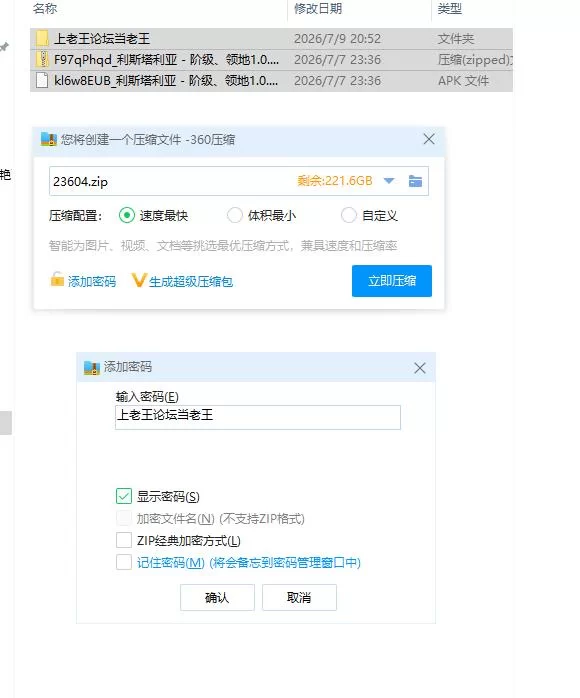Viewport: 580px width, 698px height.
Task: Select the 速度最快 radio button
Action: [x=127, y=215]
